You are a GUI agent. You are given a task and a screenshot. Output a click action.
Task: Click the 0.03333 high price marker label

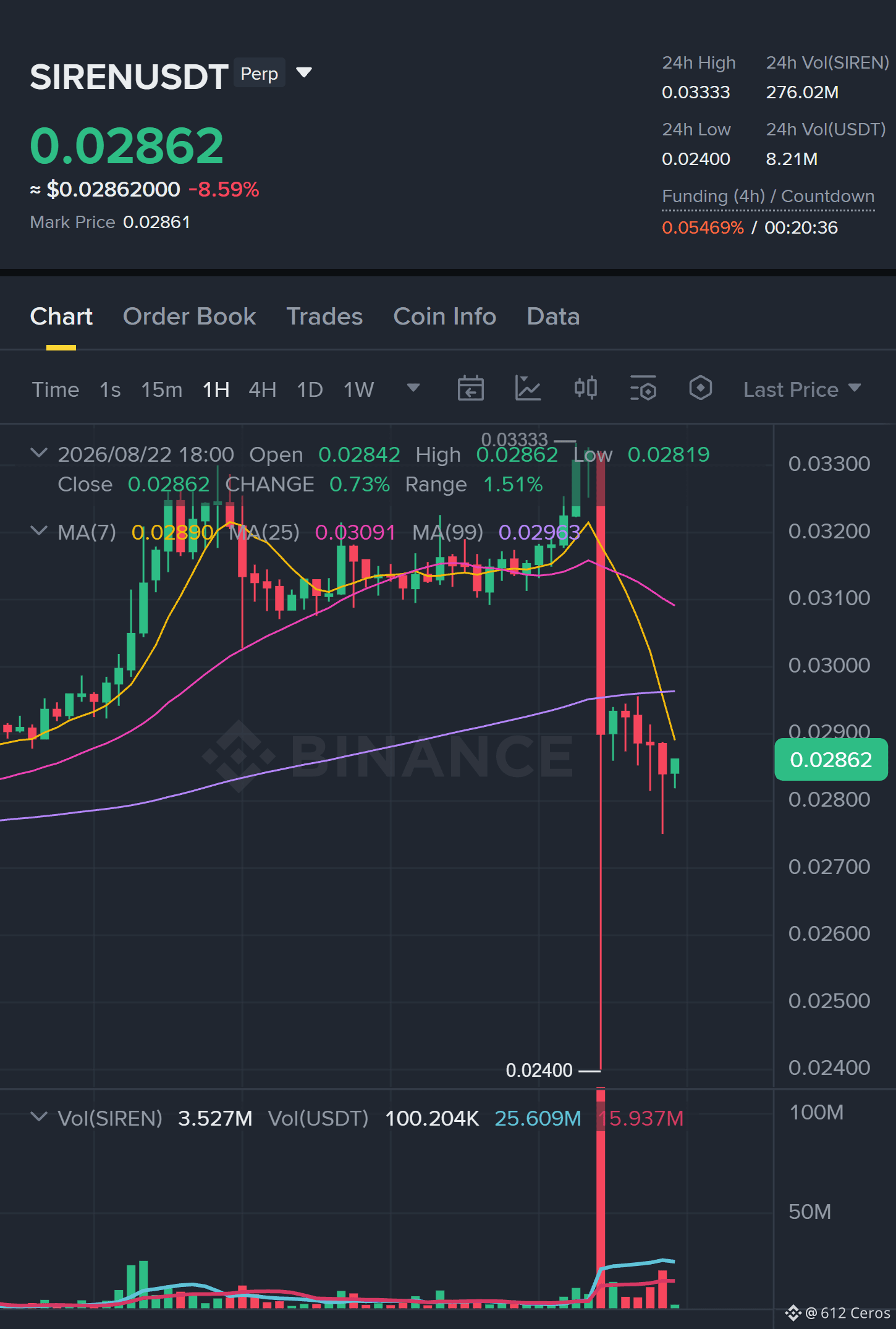coord(515,440)
